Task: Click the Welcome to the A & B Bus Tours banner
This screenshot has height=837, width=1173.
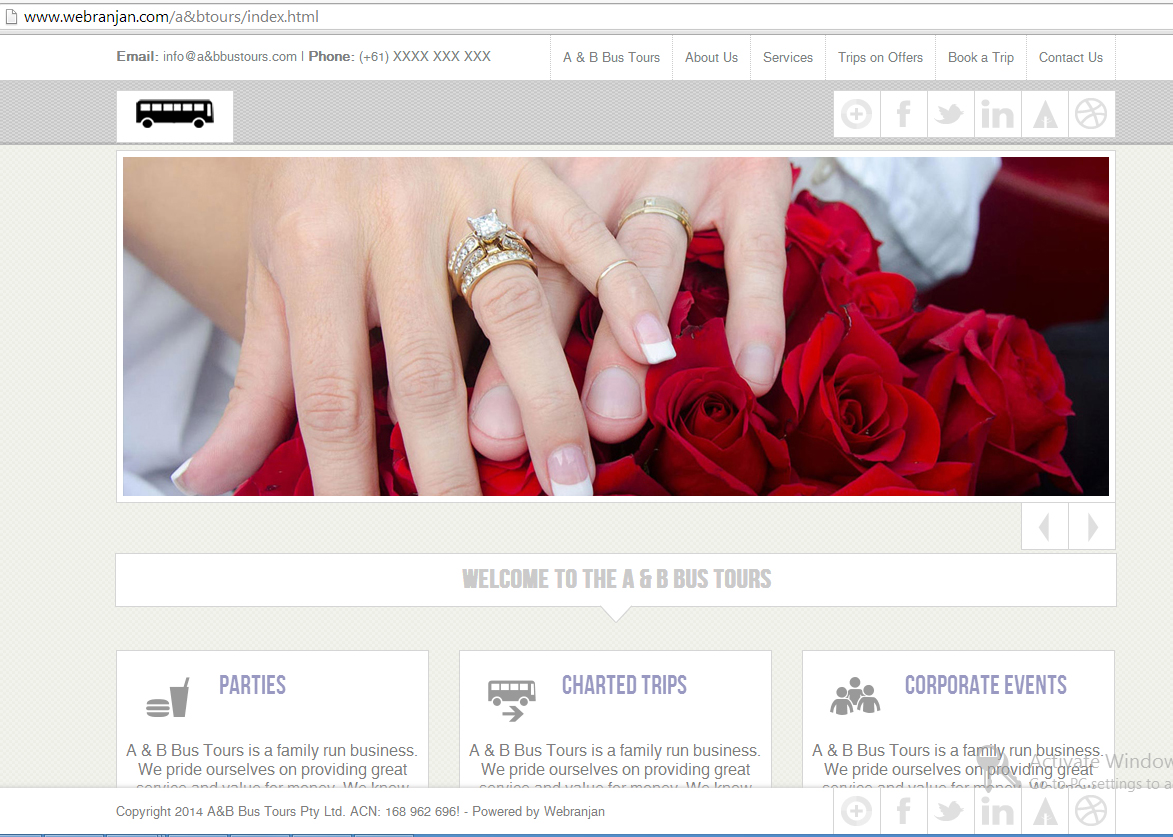Action: pyautogui.click(x=616, y=580)
